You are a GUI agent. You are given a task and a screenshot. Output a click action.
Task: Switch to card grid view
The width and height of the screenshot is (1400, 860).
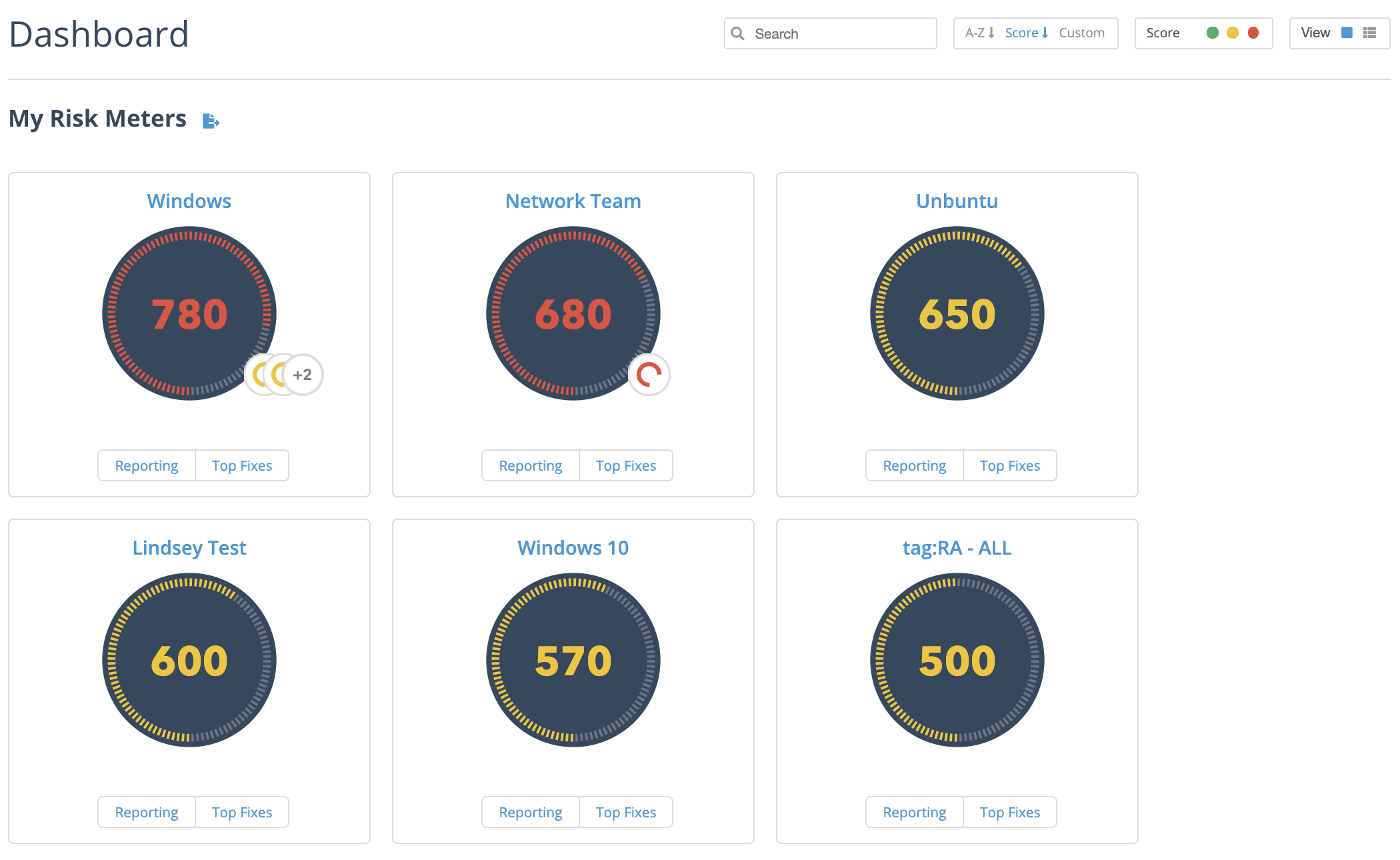pos(1347,33)
